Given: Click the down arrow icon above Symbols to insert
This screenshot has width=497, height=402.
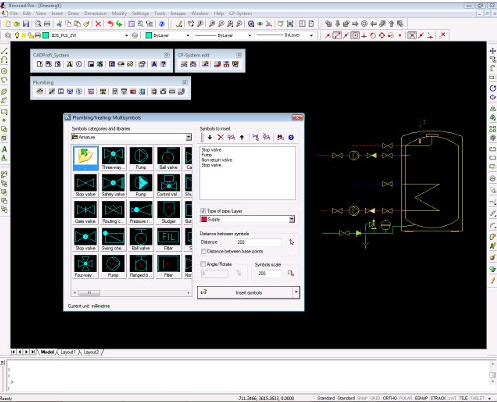Looking at the screenshot, I should (x=210, y=137).
